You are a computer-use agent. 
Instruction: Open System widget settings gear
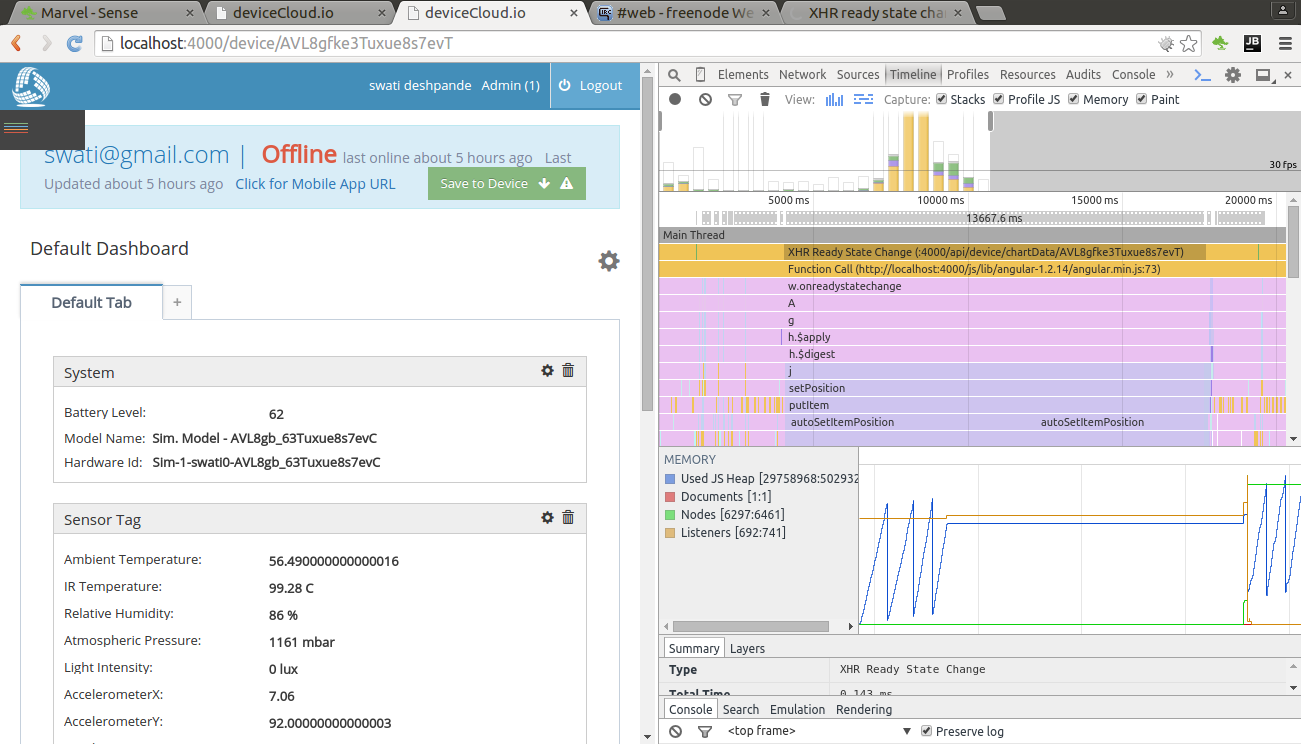pos(547,371)
